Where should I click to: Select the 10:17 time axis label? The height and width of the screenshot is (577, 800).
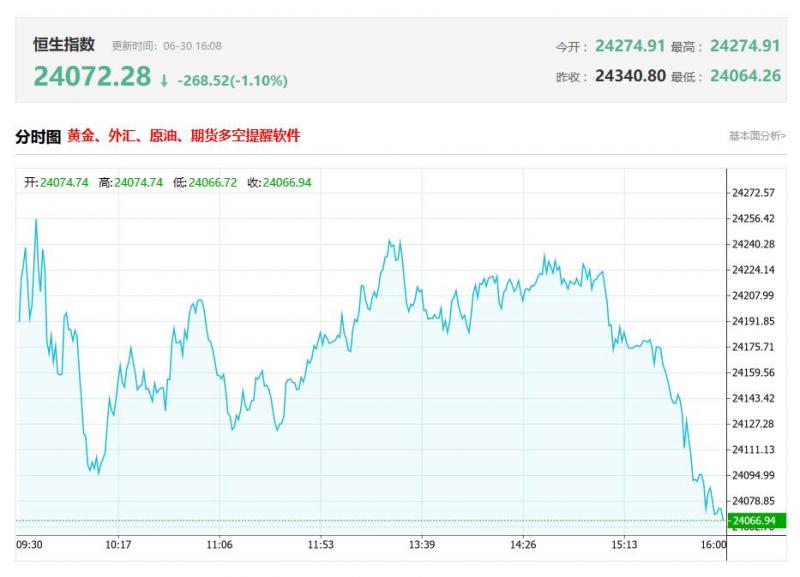tap(118, 545)
